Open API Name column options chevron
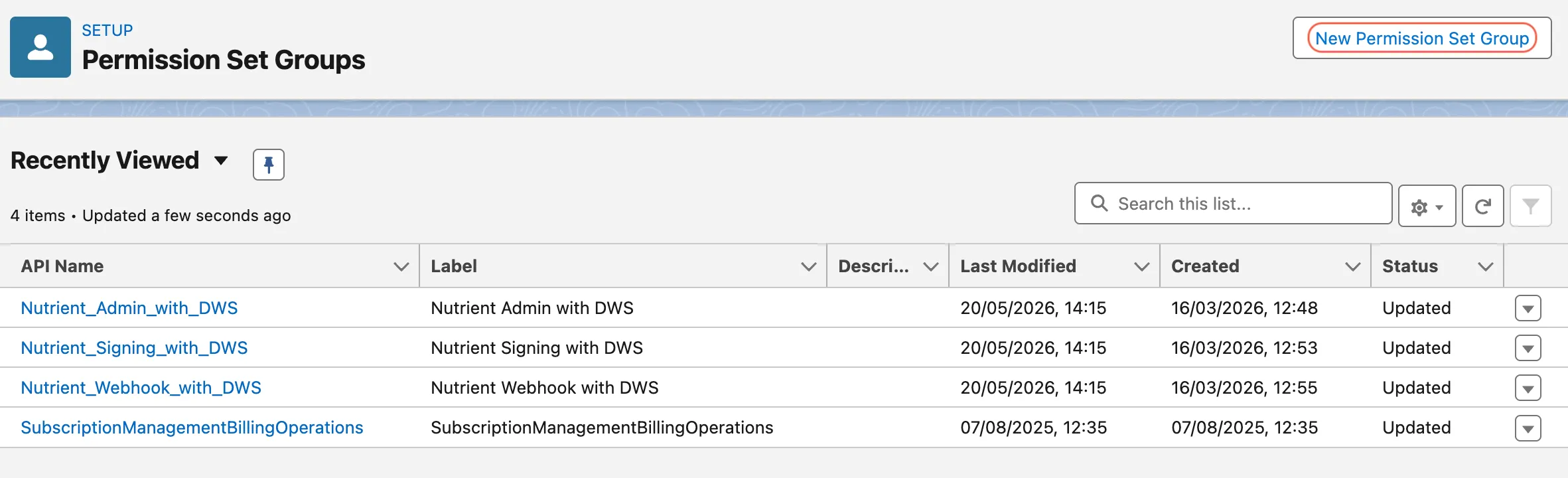The height and width of the screenshot is (478, 1568). 401,267
